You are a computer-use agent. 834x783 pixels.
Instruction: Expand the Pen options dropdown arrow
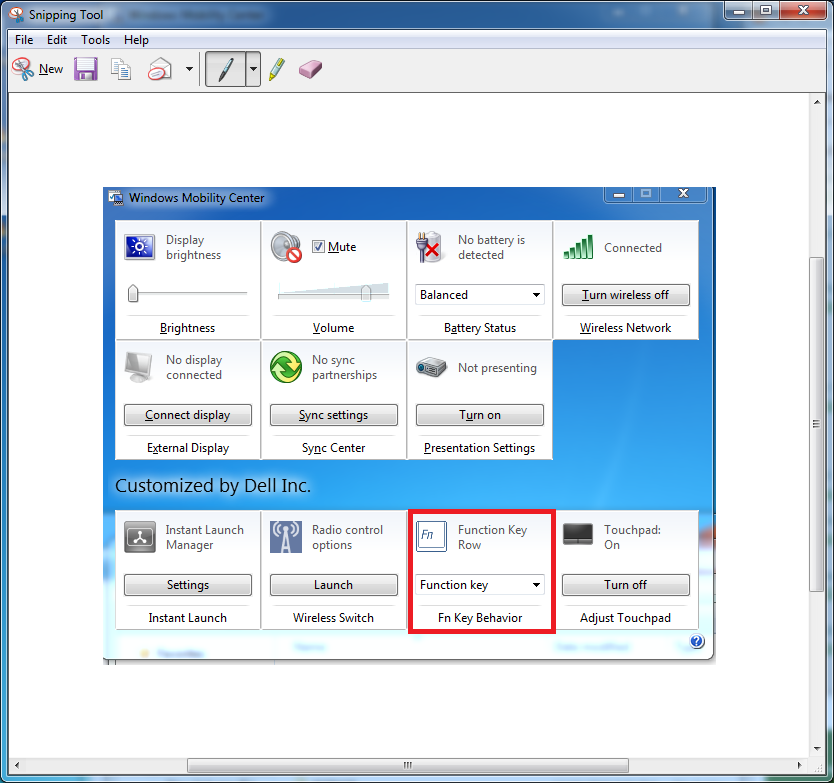point(254,69)
